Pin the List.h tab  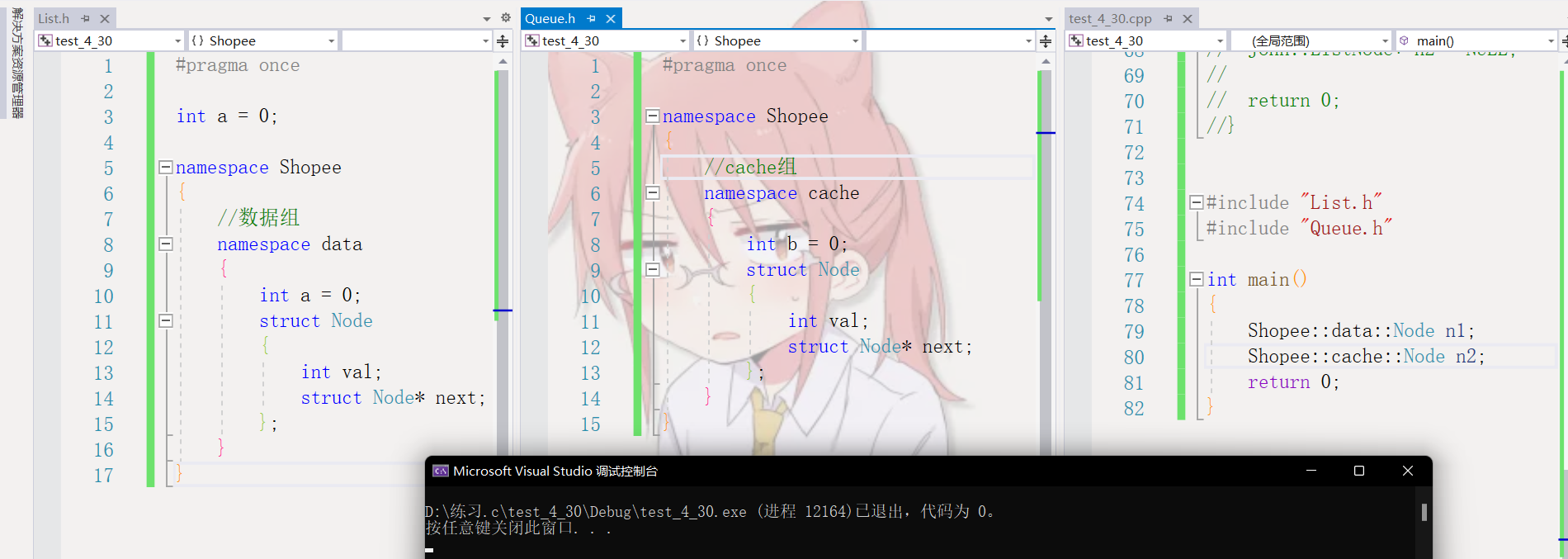tap(86, 18)
